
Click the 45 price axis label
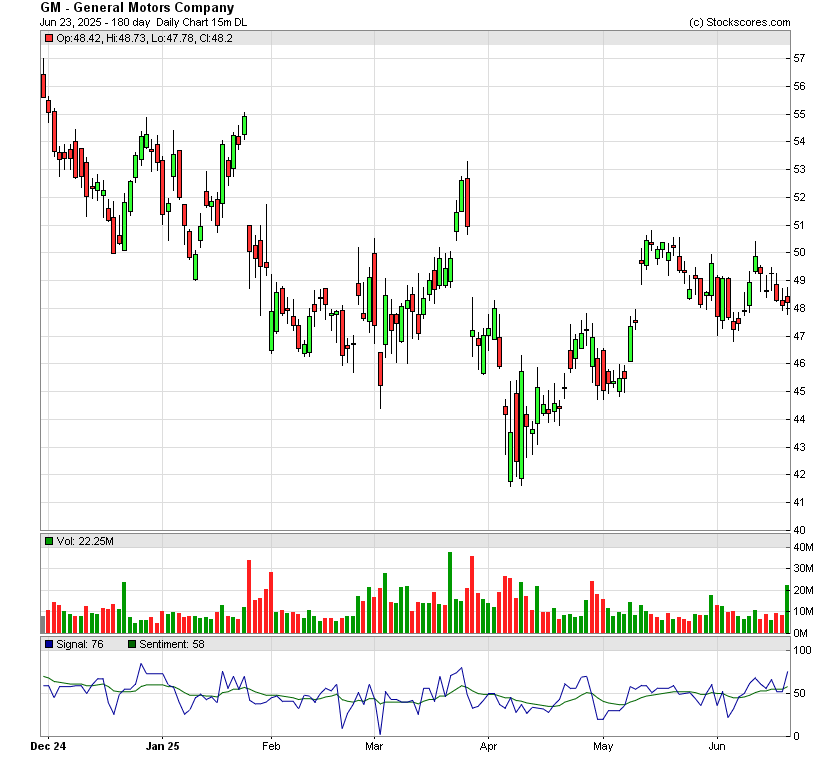(x=799, y=391)
